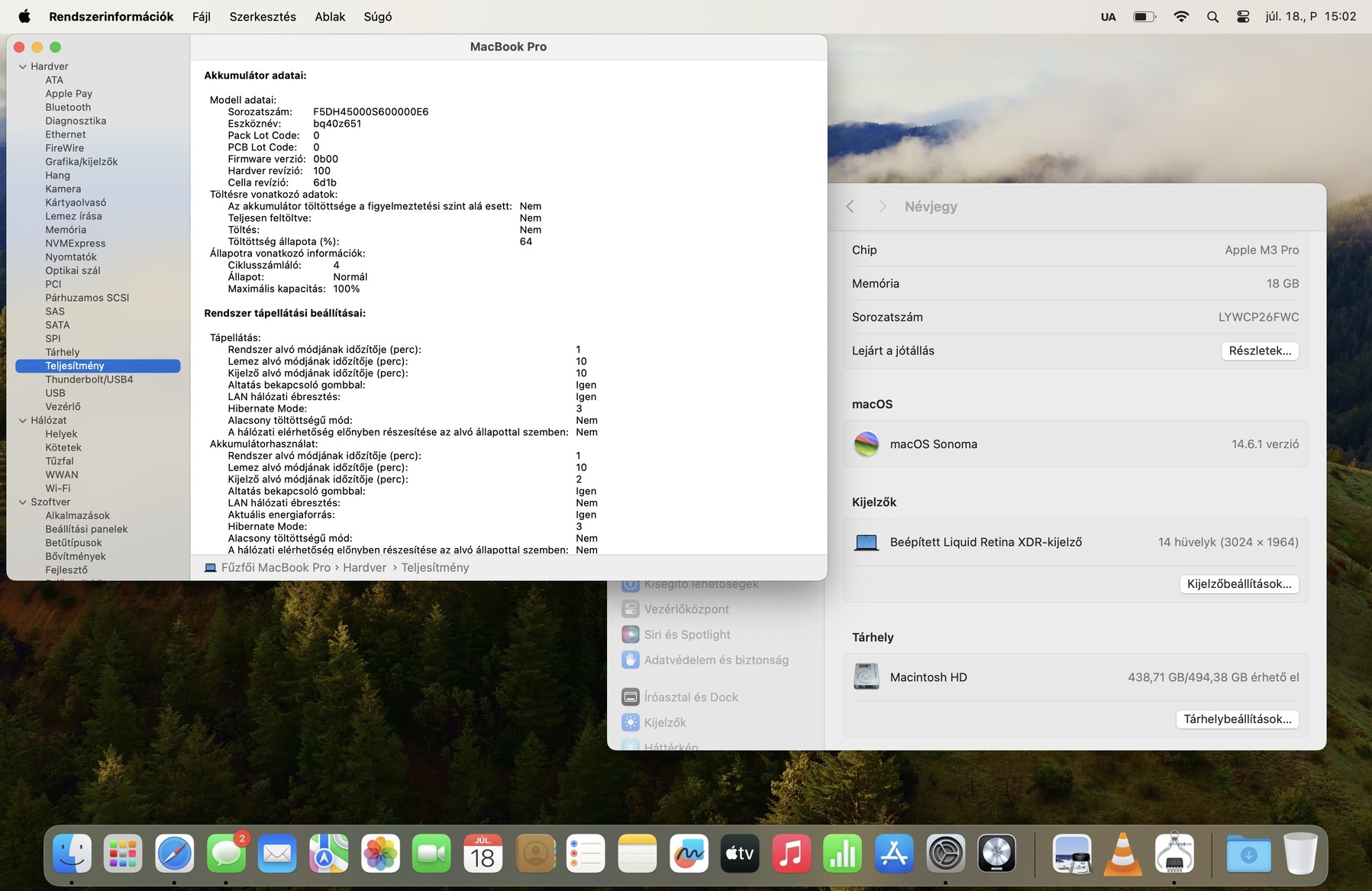Open Spotlight search in the menu bar
The width and height of the screenshot is (1372, 891).
click(x=1212, y=17)
